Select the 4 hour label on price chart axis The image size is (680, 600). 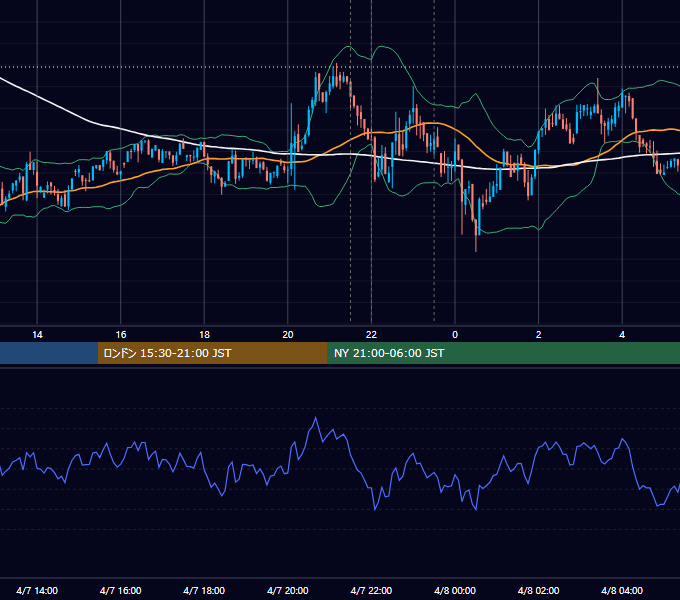622,335
